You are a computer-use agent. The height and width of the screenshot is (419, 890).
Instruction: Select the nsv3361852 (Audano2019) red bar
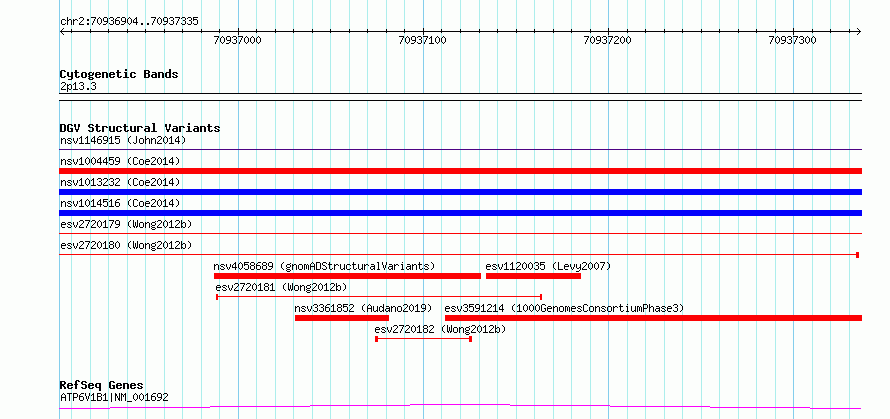(342, 318)
